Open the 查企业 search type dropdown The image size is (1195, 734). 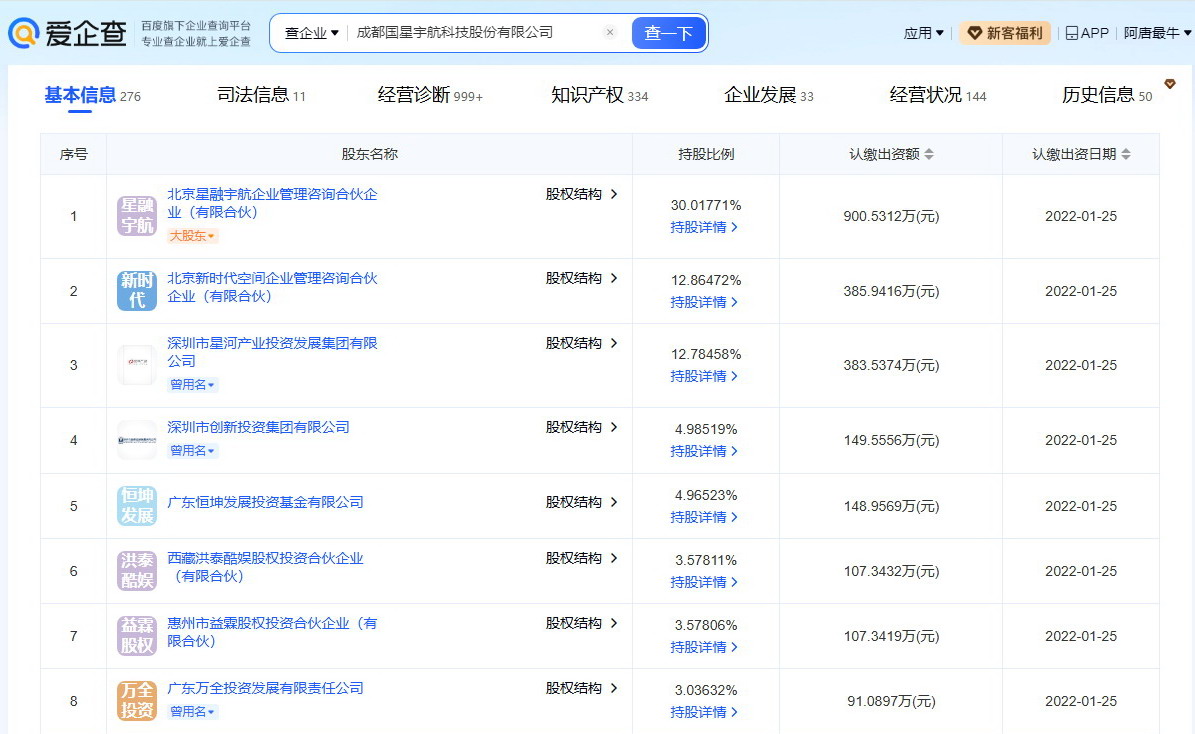(311, 33)
